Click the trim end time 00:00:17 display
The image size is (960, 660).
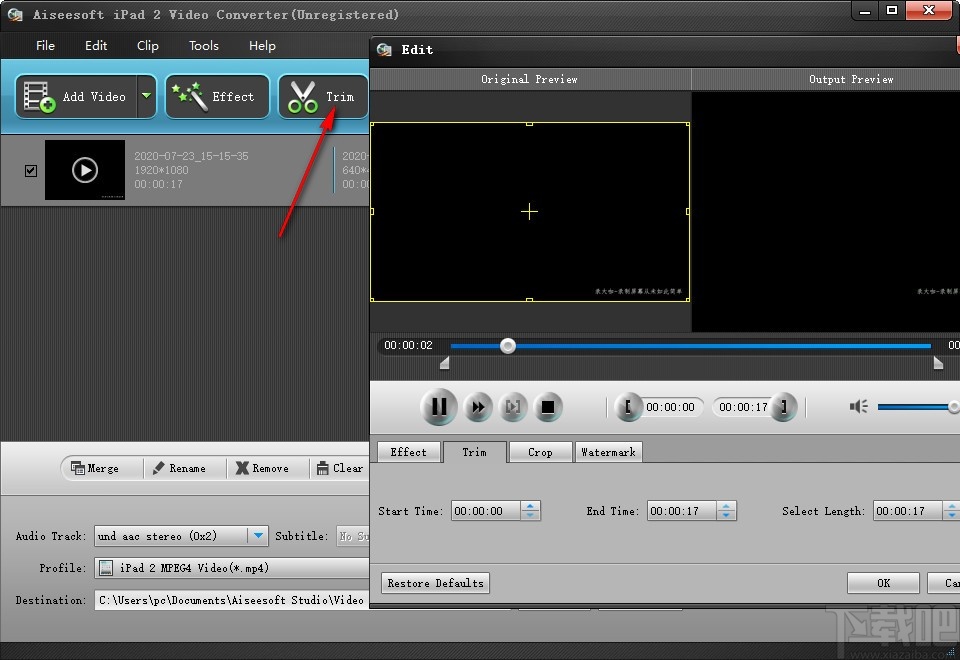coord(743,407)
